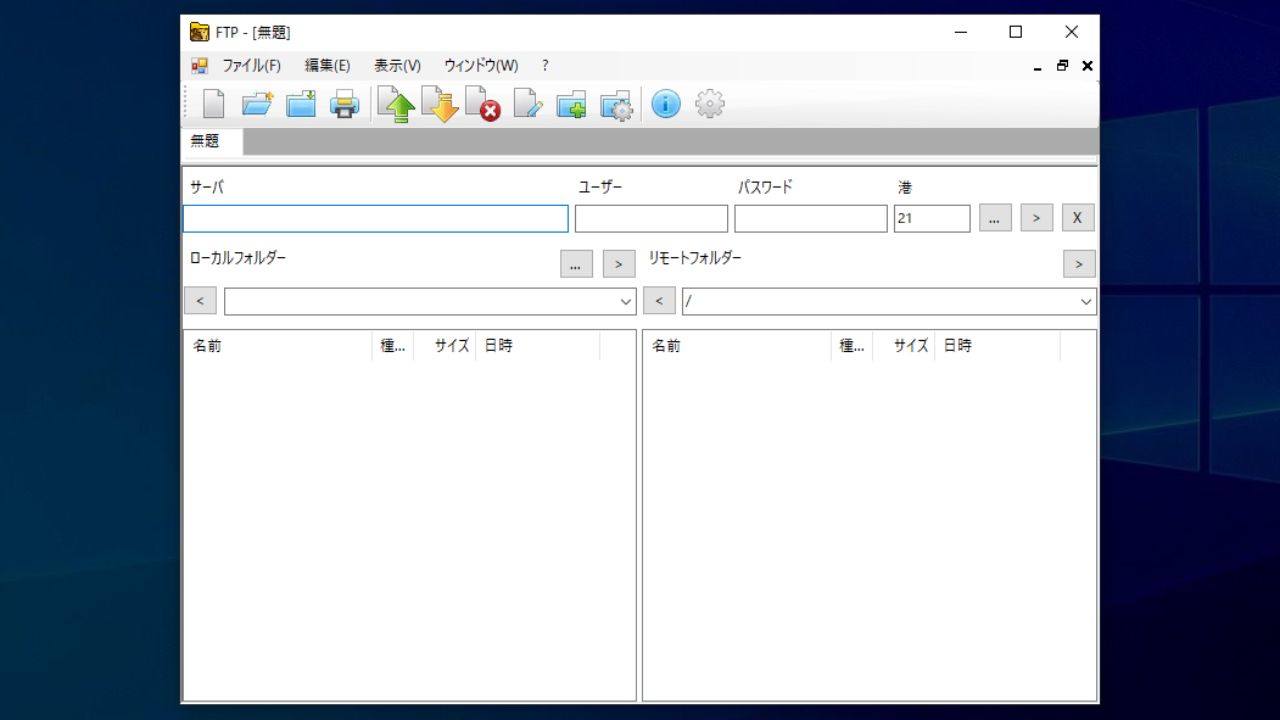This screenshot has height=720, width=1280.
Task: Click the Folder settings gear icon
Action: (x=616, y=104)
